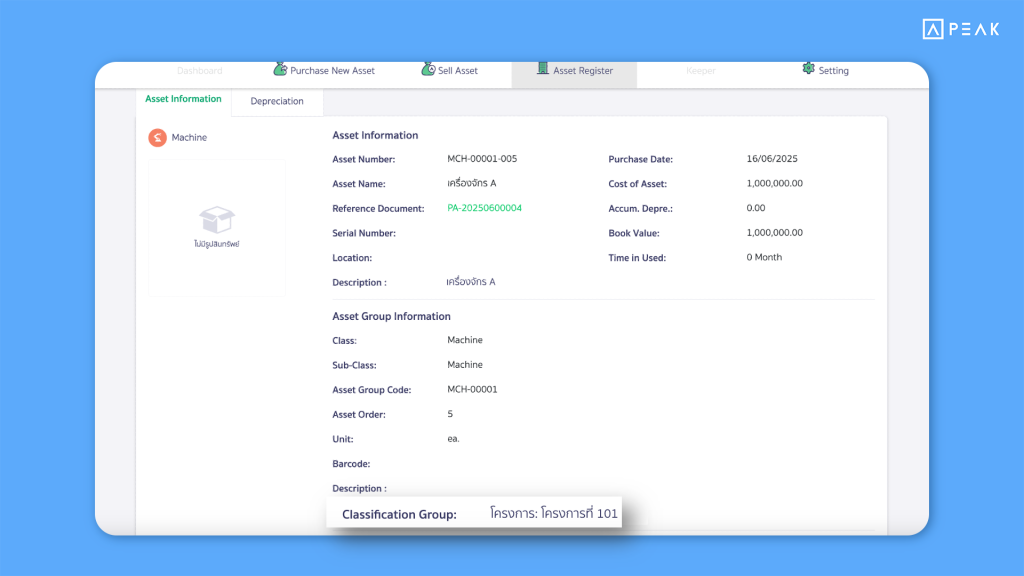Click the Classification Group tooltip bar
The height and width of the screenshot is (576, 1024).
474,513
